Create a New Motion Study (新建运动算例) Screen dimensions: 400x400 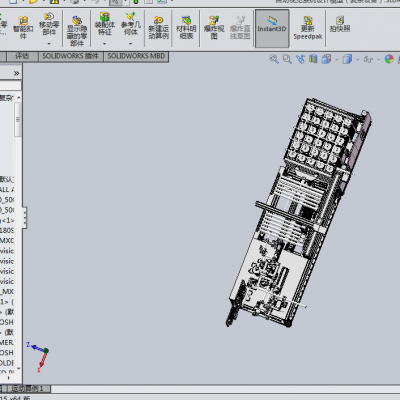coord(159,28)
